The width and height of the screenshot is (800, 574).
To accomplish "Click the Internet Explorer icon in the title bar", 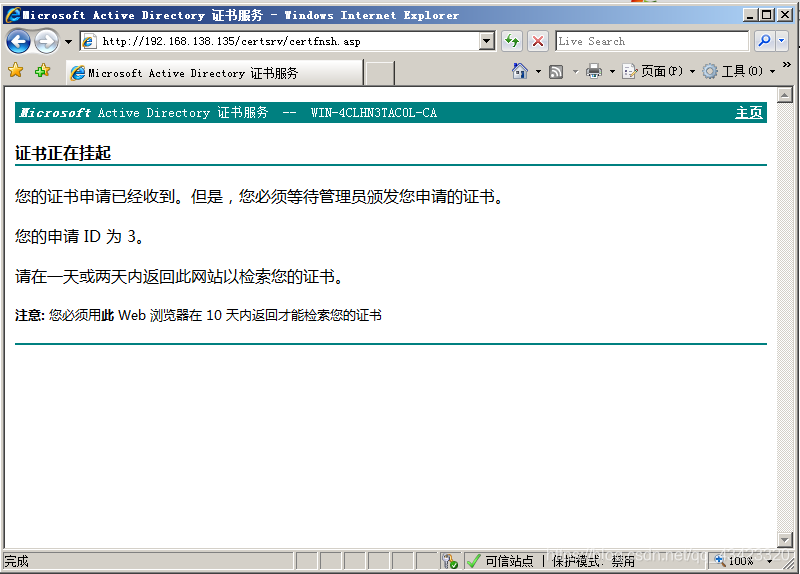I will point(13,15).
